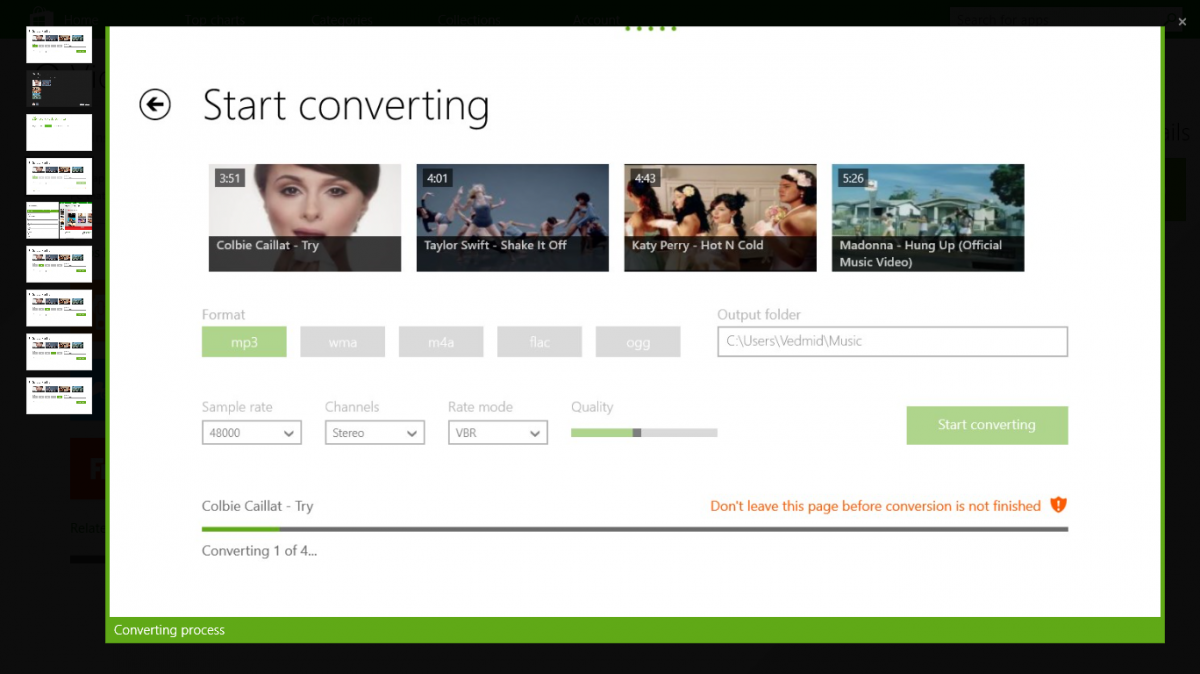Click the orange warning shield icon
Image resolution: width=1200 pixels, height=674 pixels.
point(1059,506)
